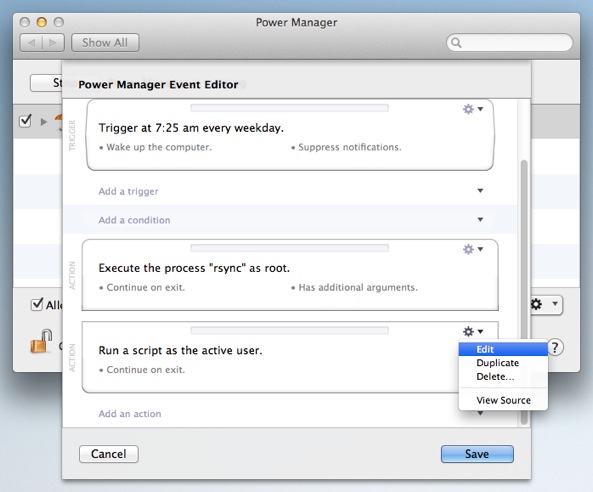Toggle the checkbox beside the padlock area

point(36,304)
